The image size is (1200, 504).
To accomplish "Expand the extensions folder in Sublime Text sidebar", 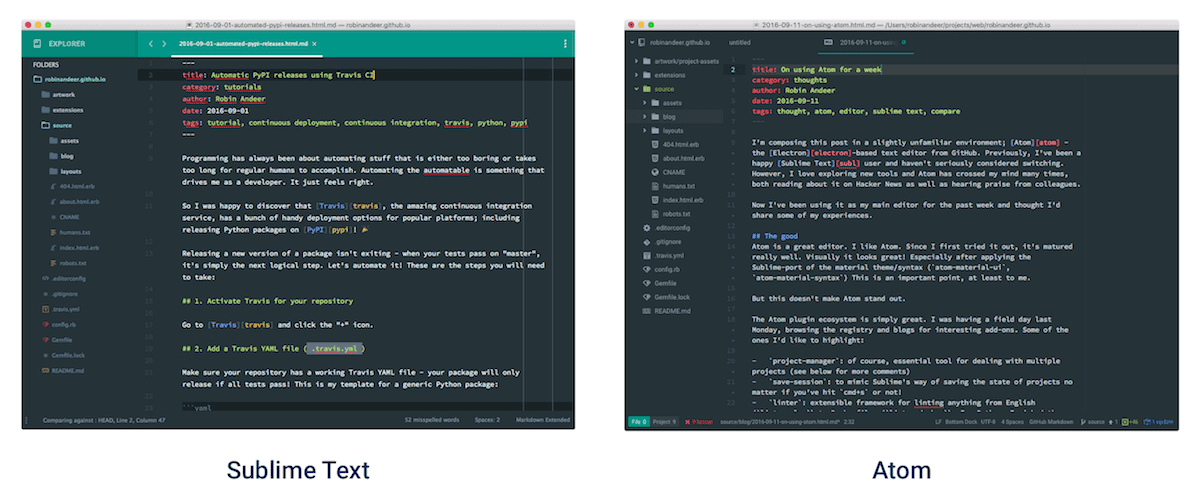I will pyautogui.click(x=62, y=110).
